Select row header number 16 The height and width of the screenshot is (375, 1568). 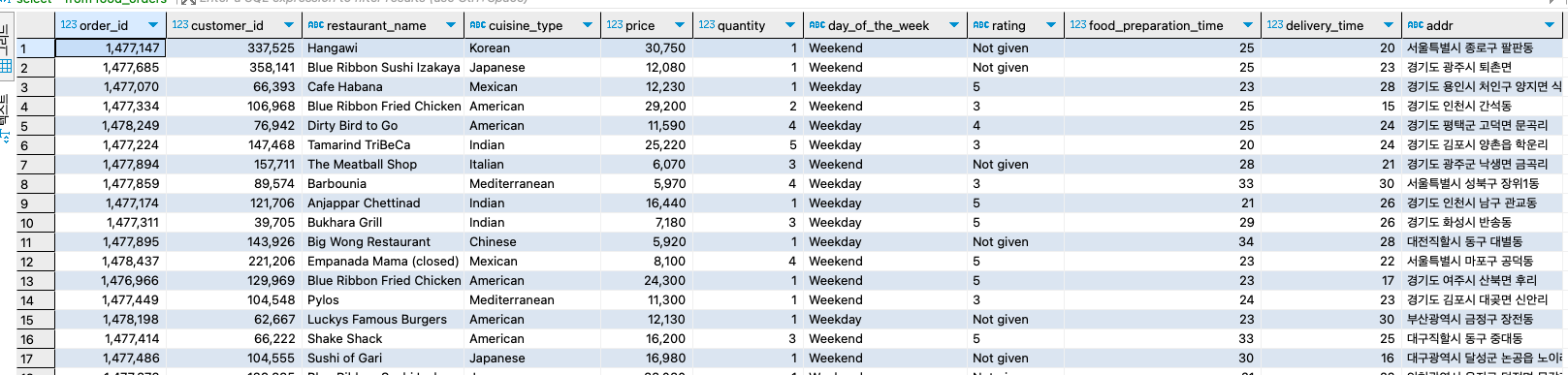coord(35,339)
